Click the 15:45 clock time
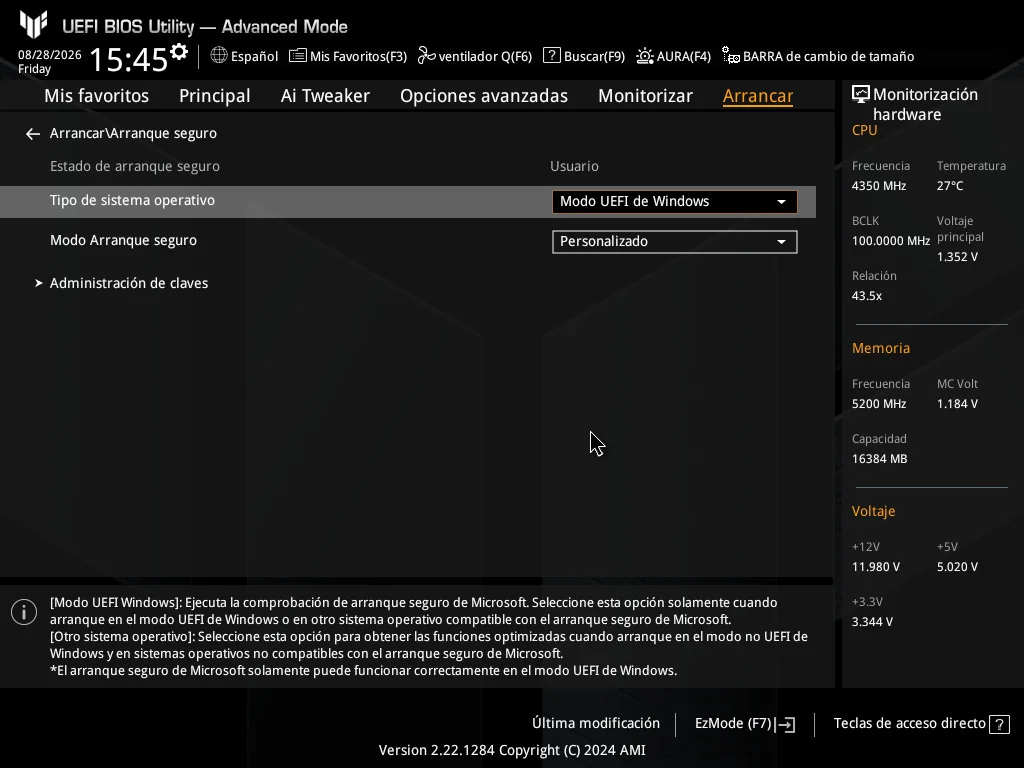This screenshot has width=1024, height=768. [129, 59]
